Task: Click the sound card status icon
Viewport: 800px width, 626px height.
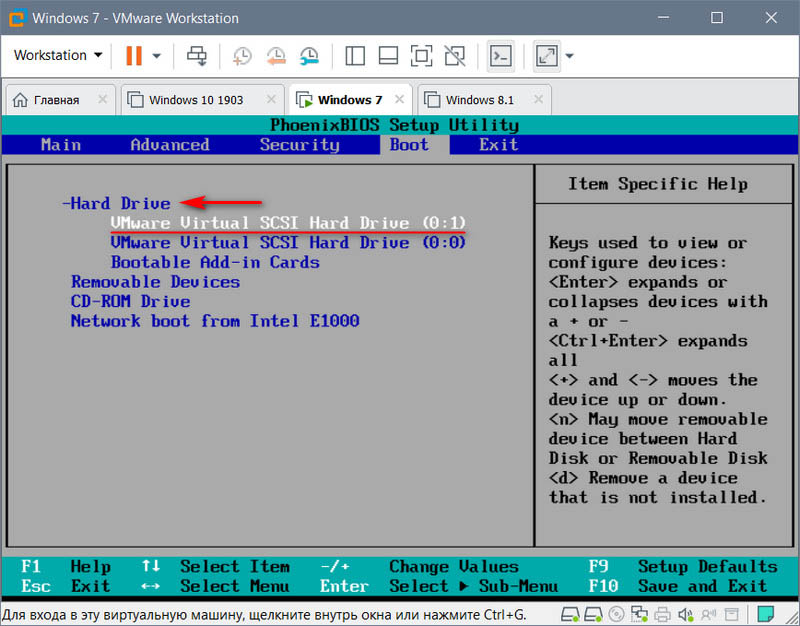Action: click(x=685, y=614)
